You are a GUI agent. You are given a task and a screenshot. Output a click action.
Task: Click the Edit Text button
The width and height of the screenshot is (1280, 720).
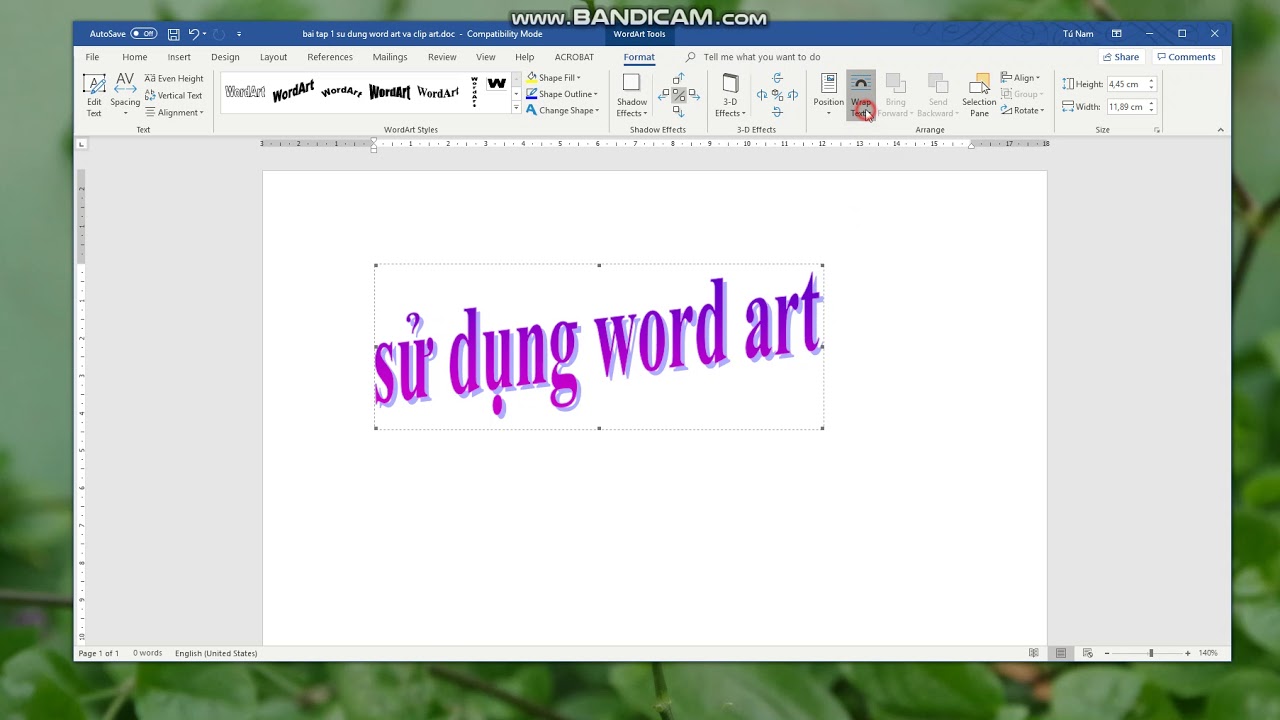[x=94, y=95]
